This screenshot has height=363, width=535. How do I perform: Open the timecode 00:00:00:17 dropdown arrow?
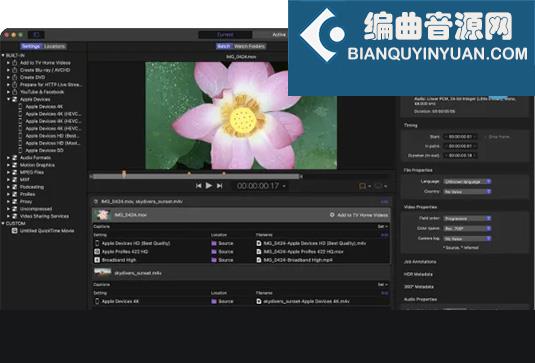[x=284, y=186]
